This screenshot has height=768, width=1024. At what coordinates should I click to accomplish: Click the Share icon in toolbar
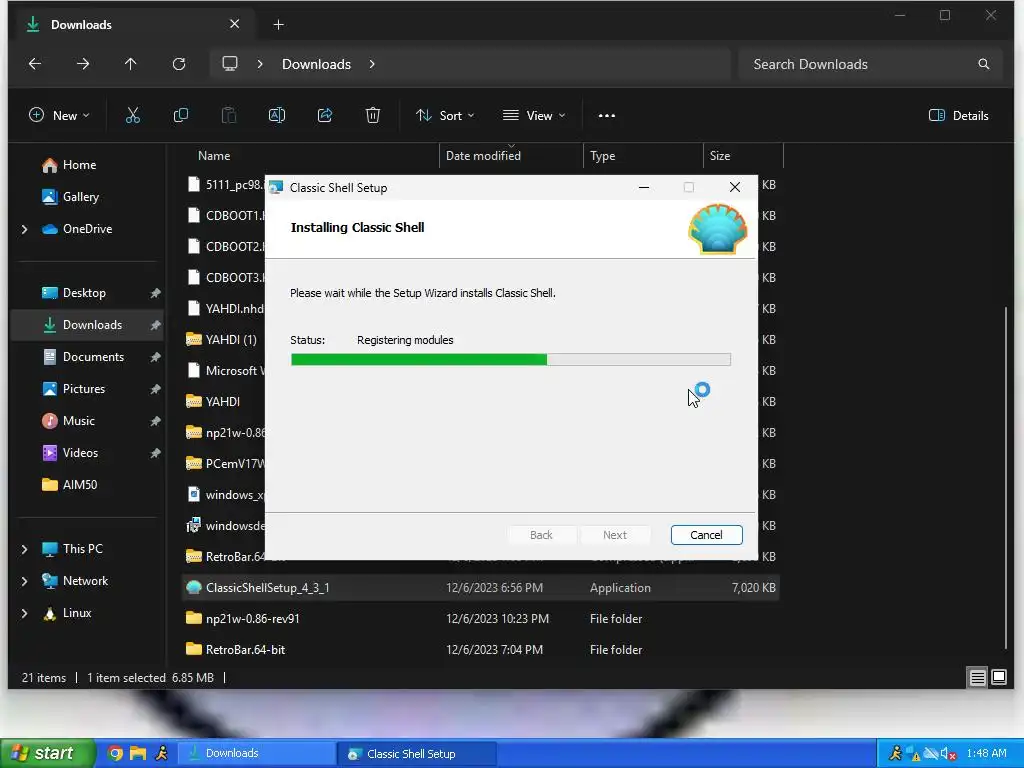pyautogui.click(x=325, y=116)
